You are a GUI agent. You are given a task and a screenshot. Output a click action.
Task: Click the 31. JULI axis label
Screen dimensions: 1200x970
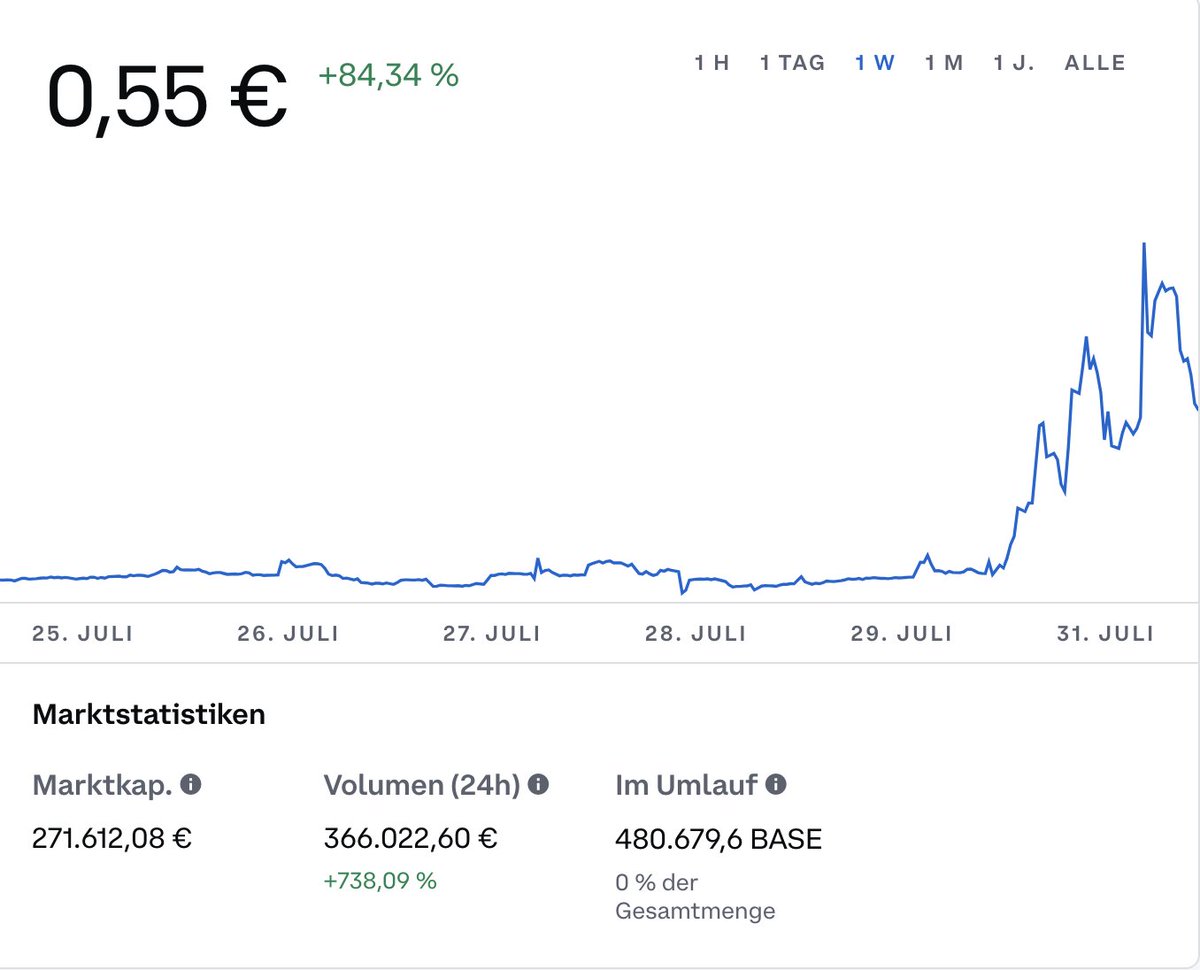[1106, 634]
